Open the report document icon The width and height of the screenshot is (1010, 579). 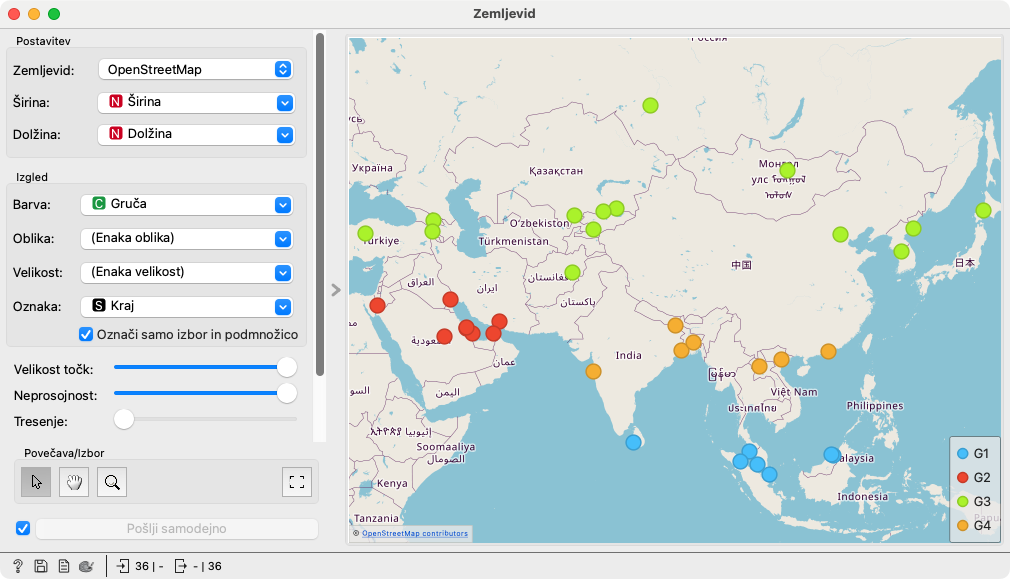63,566
